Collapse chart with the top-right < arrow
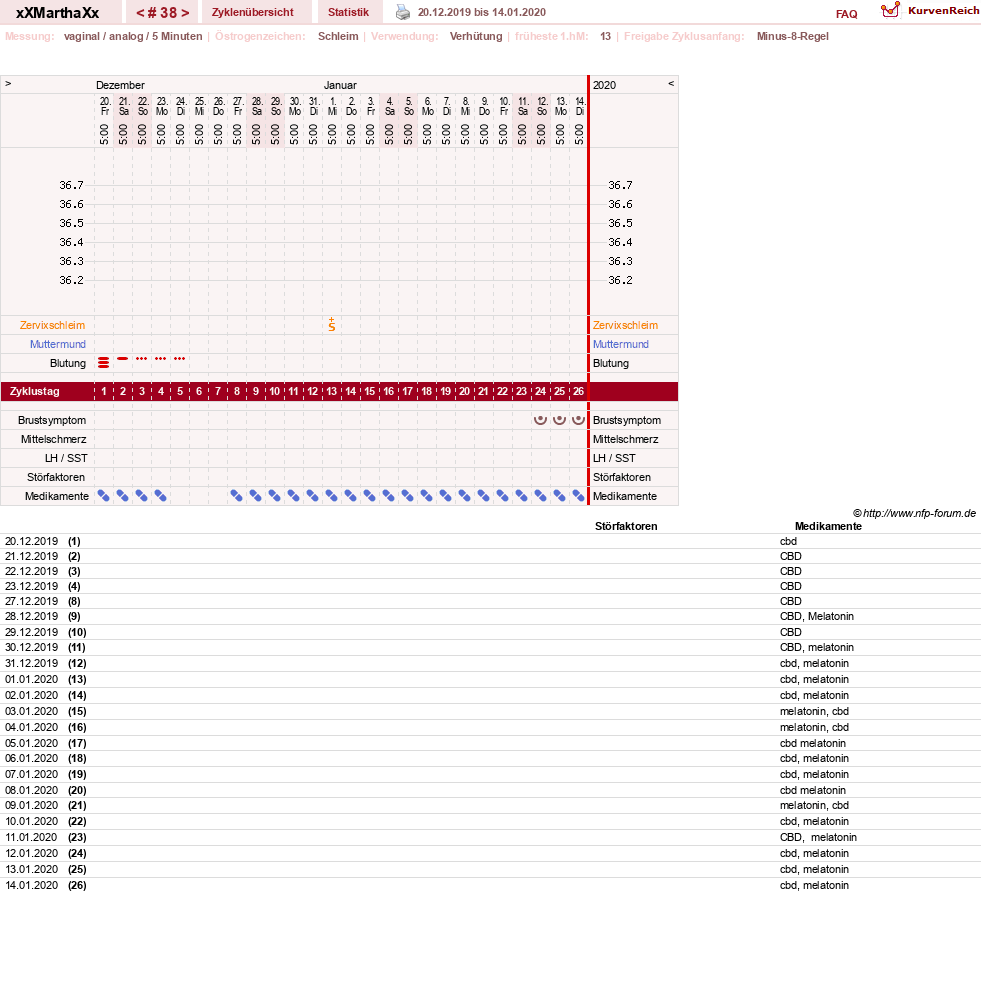This screenshot has width=981, height=1005. 671,83
